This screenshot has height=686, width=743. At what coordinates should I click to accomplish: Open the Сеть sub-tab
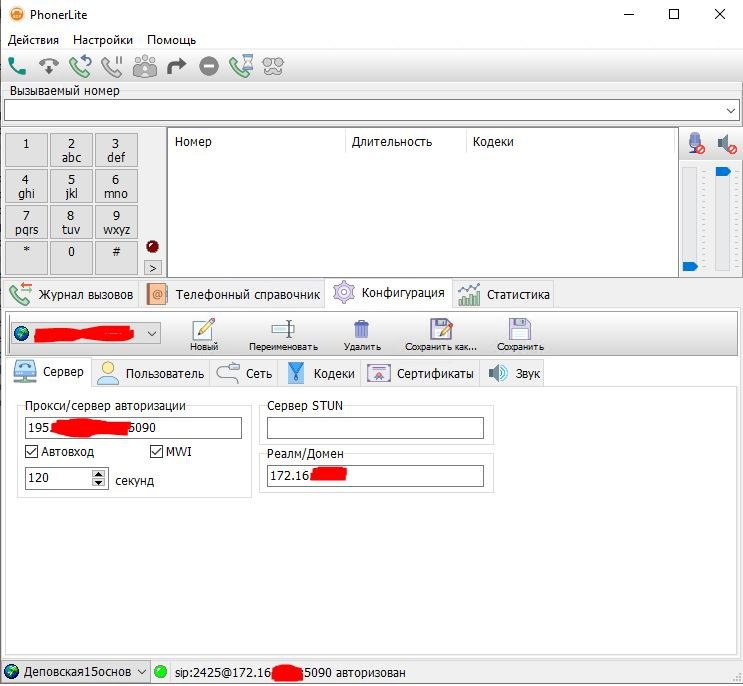click(x=244, y=373)
